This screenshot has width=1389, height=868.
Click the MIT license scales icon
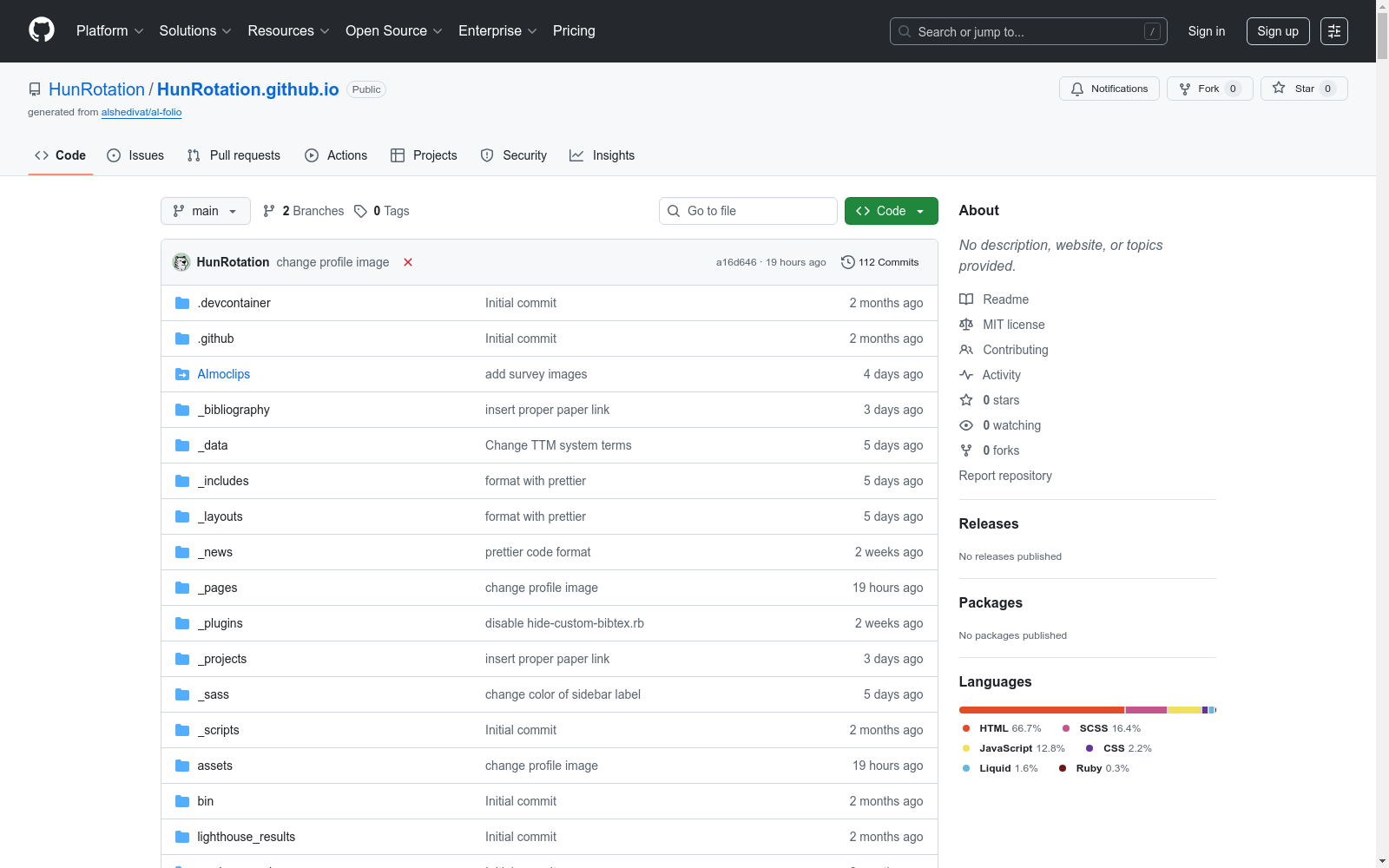tap(966, 325)
